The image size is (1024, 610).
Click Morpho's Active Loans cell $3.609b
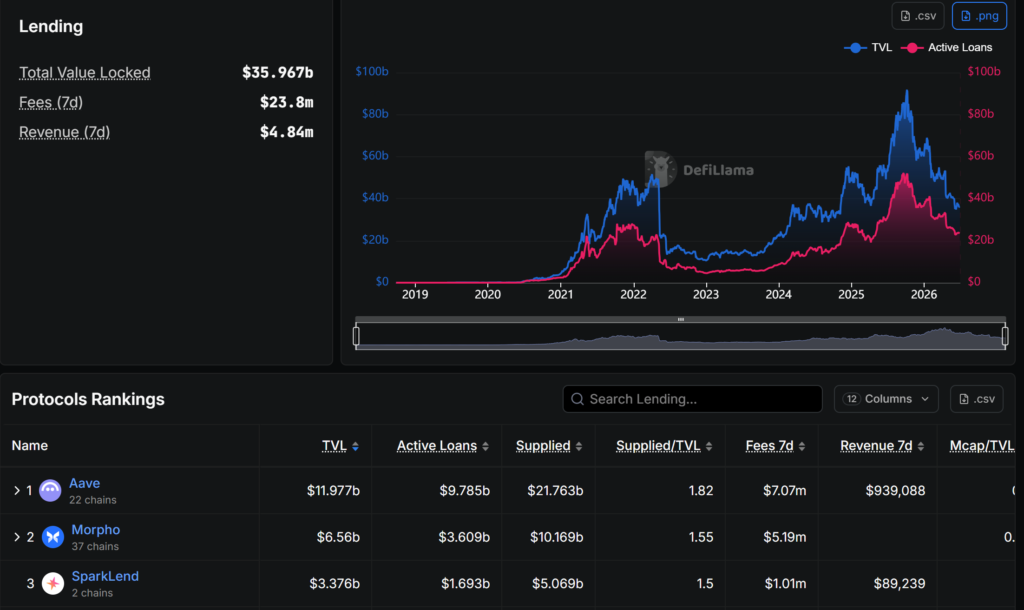click(464, 537)
